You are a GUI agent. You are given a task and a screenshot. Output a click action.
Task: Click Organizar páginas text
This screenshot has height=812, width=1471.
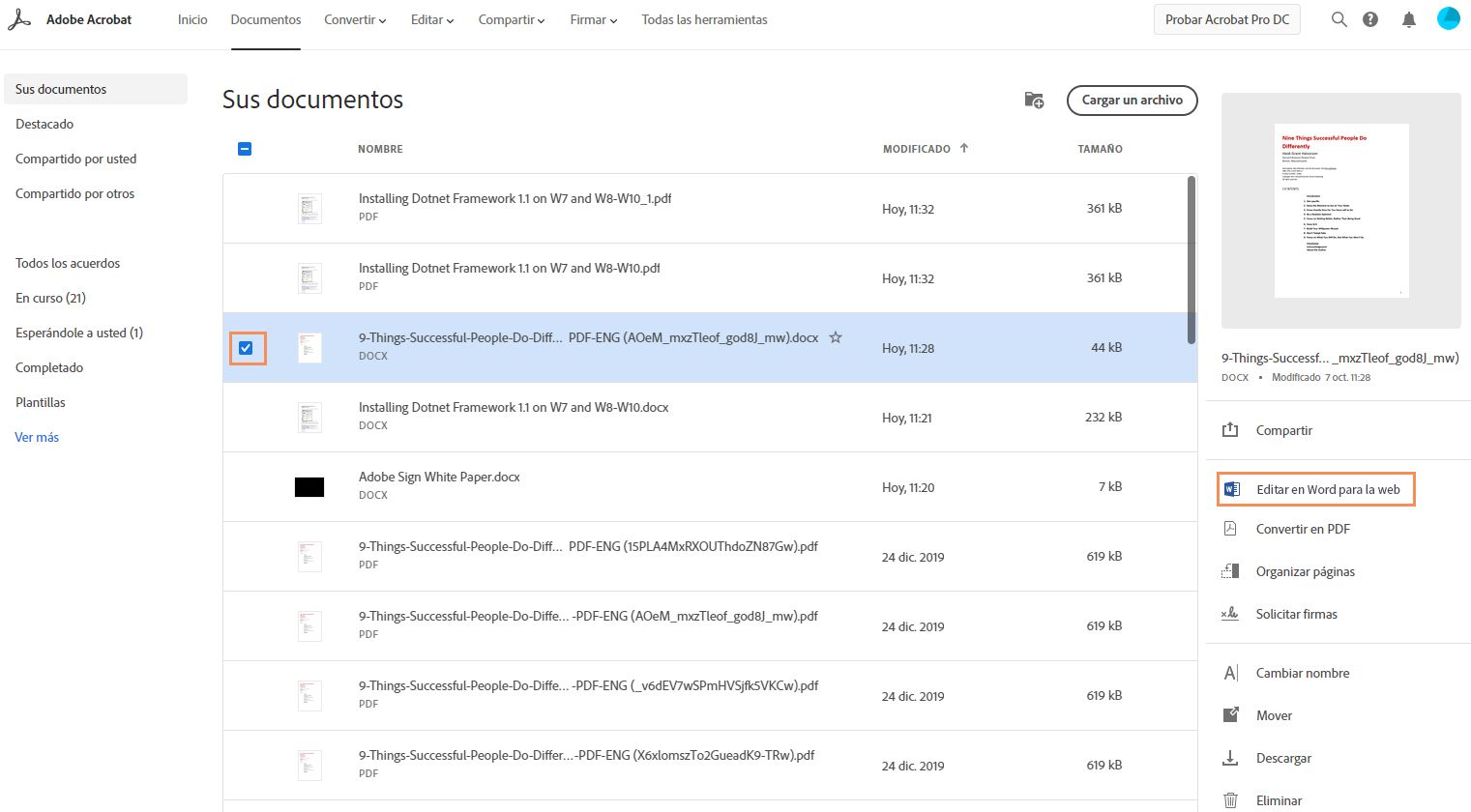coord(1306,571)
